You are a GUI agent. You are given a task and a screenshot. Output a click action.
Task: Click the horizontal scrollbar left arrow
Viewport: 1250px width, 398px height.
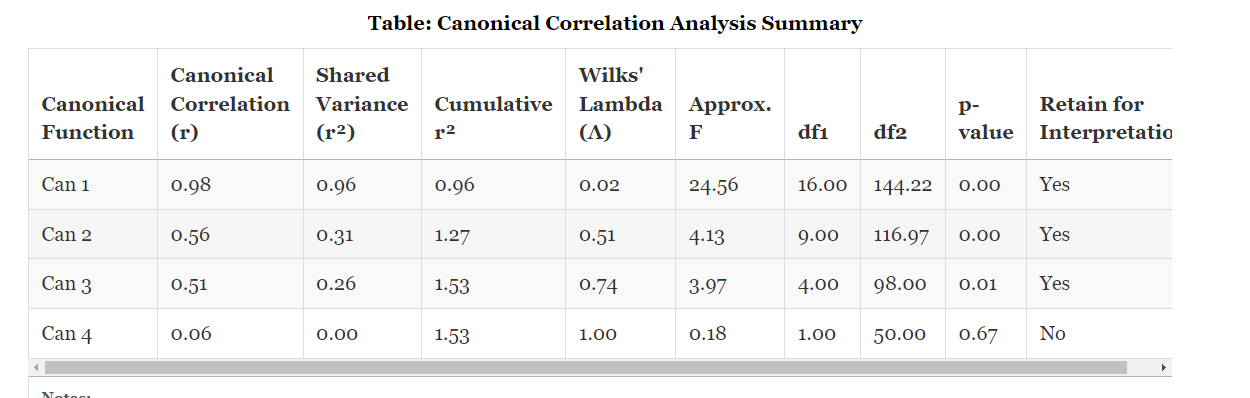click(36, 367)
